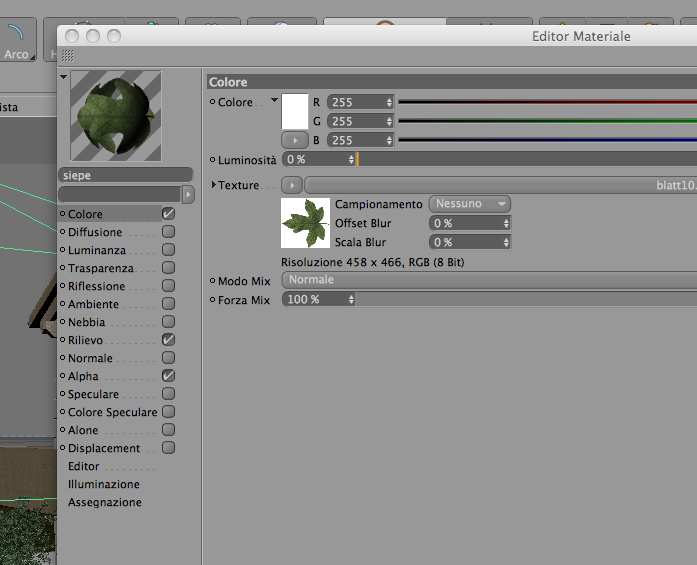Open the Illuminazione settings page
This screenshot has width=697, height=565.
point(104,484)
